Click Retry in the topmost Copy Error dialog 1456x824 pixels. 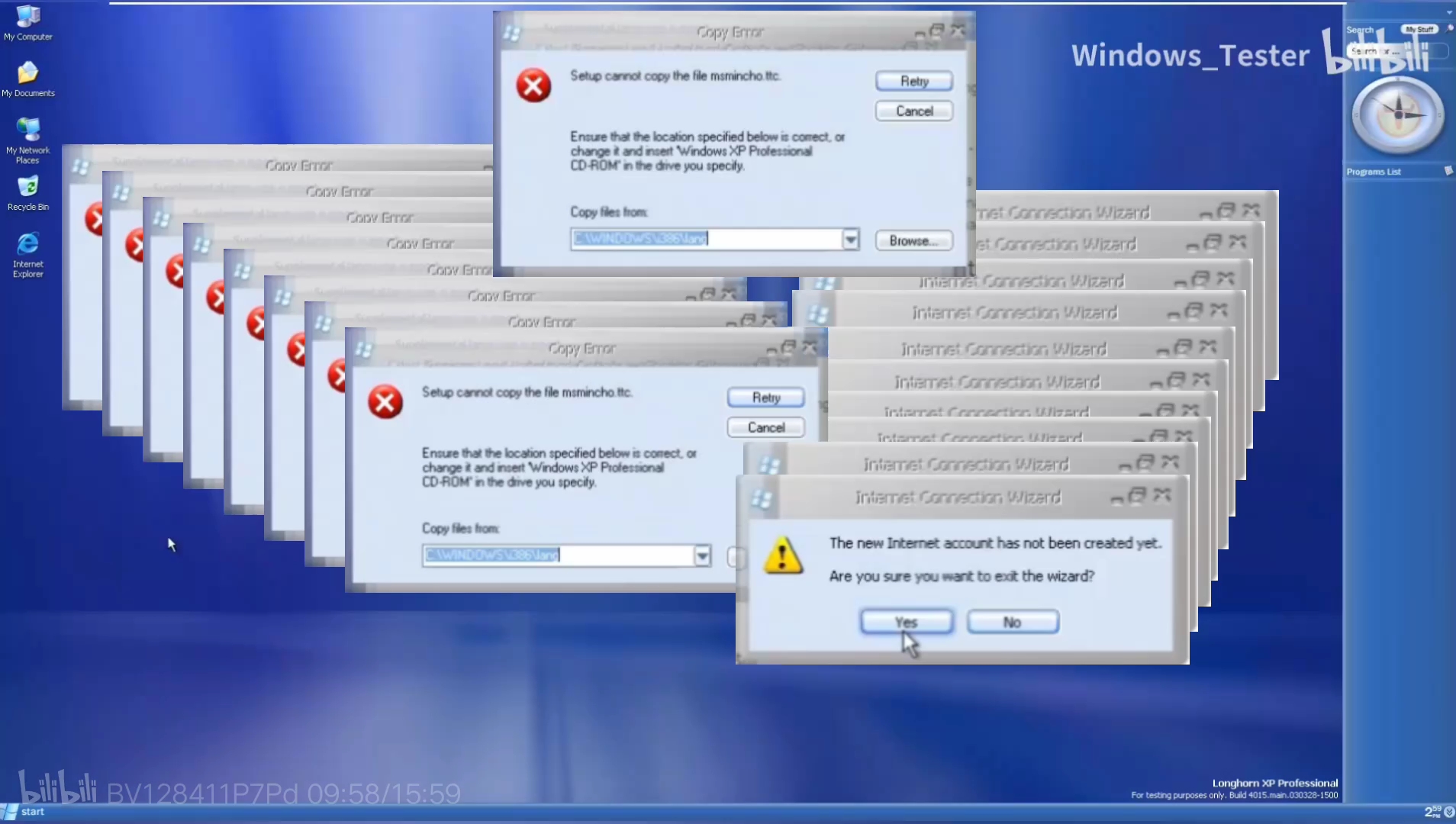[x=914, y=81]
